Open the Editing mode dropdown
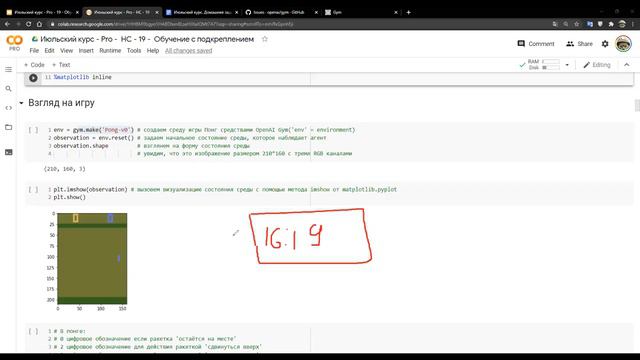640x360 pixels. coord(597,65)
